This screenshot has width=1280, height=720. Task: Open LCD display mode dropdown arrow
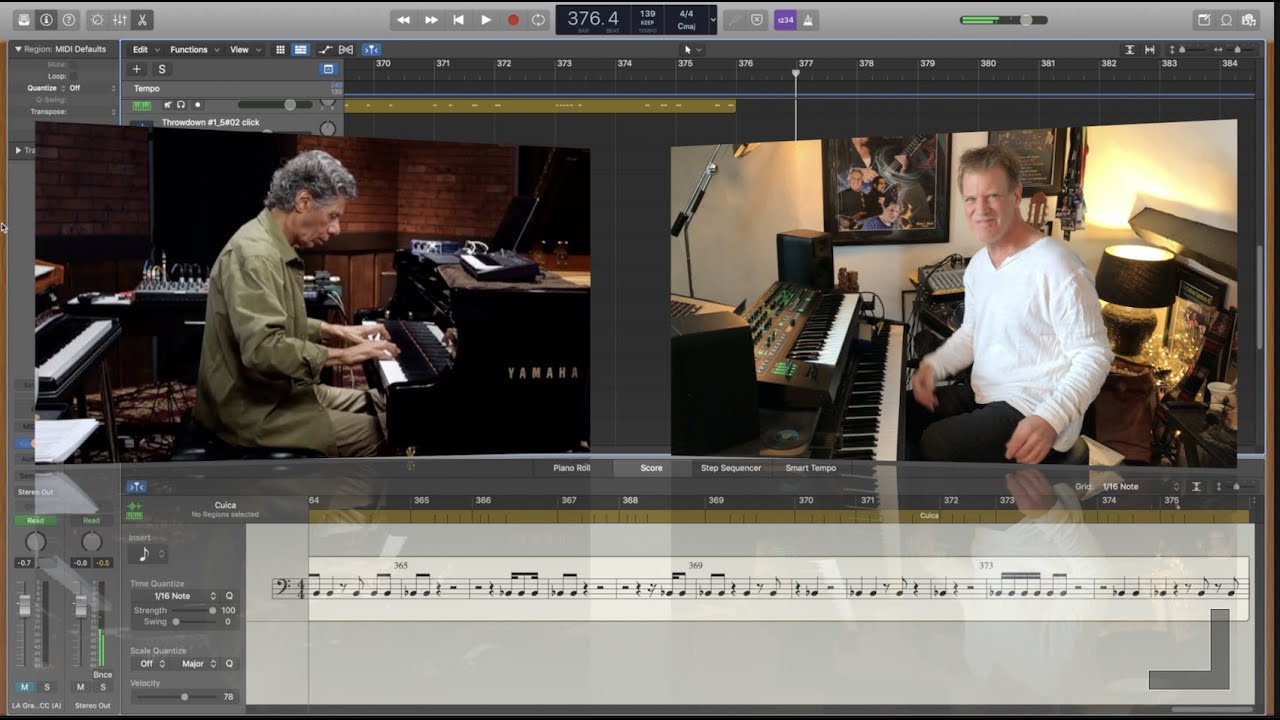713,19
